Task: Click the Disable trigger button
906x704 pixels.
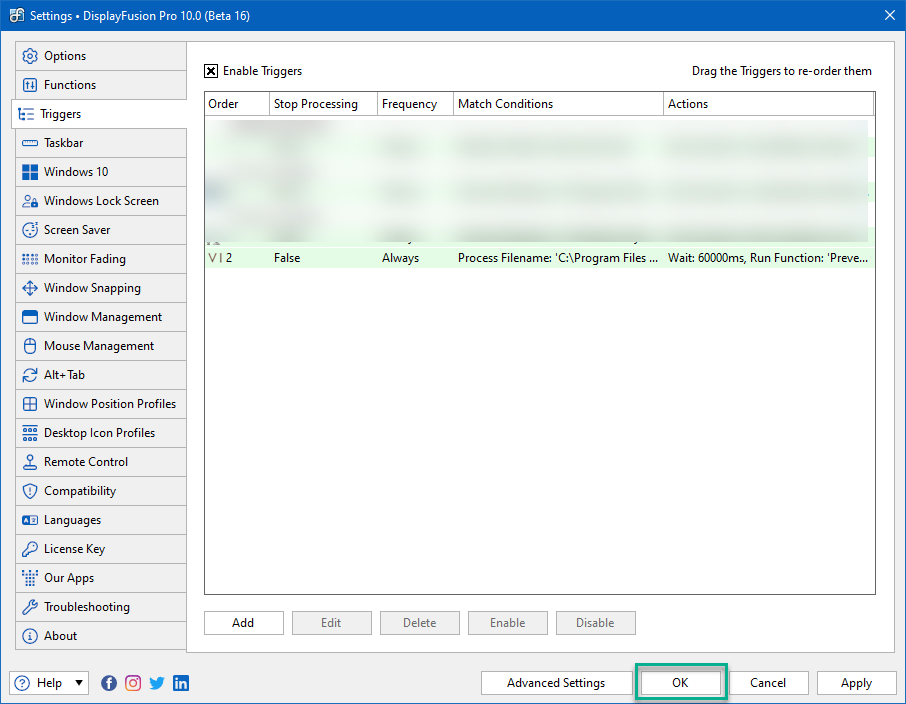Action: (595, 623)
